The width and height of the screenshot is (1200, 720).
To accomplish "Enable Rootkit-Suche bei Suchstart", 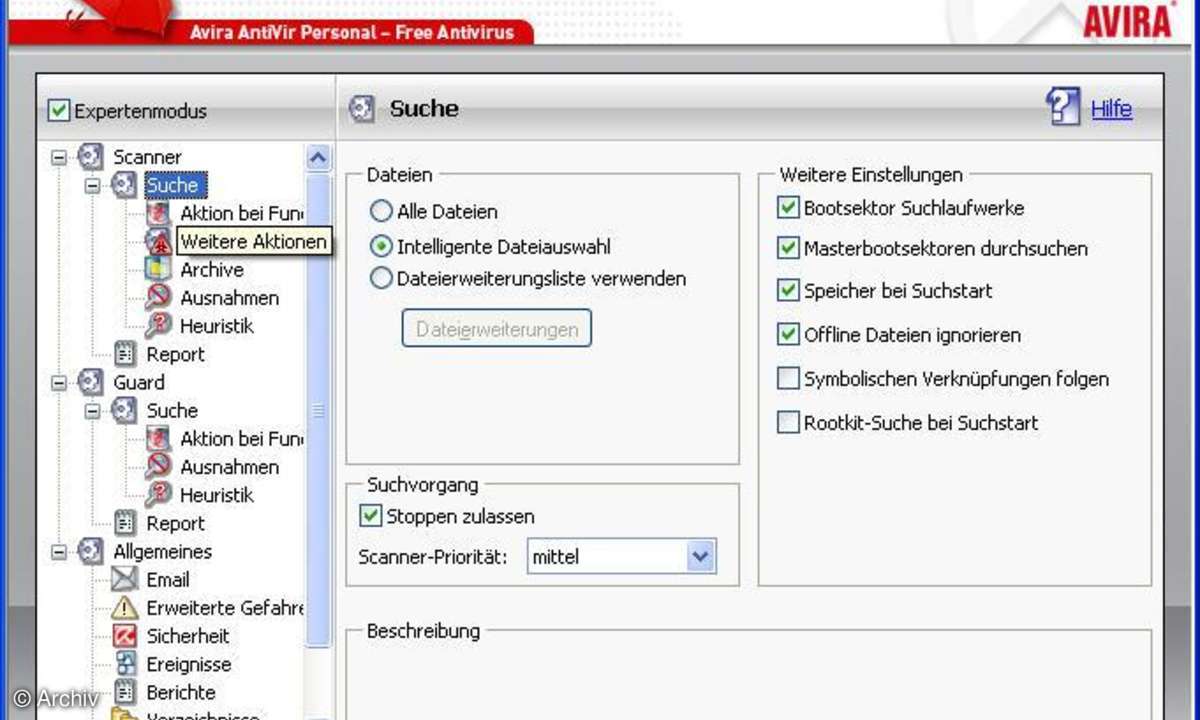I will pyautogui.click(x=788, y=422).
